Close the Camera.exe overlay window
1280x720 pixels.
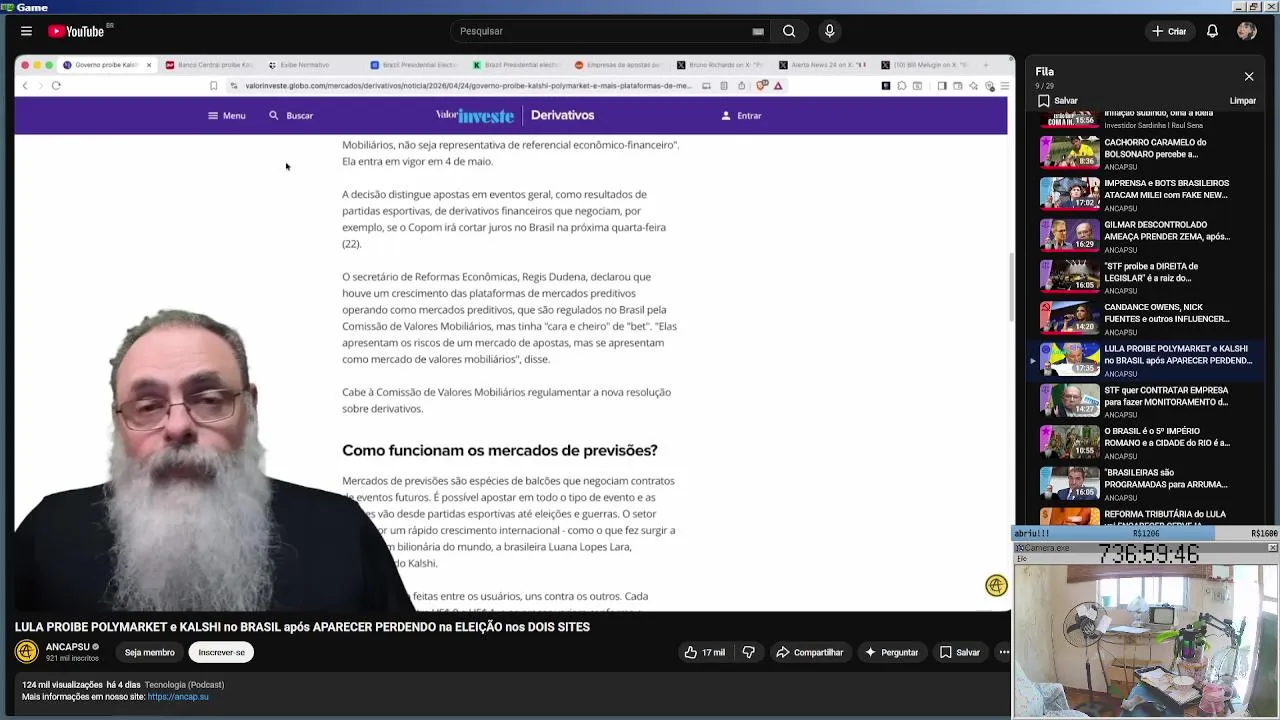point(1272,548)
